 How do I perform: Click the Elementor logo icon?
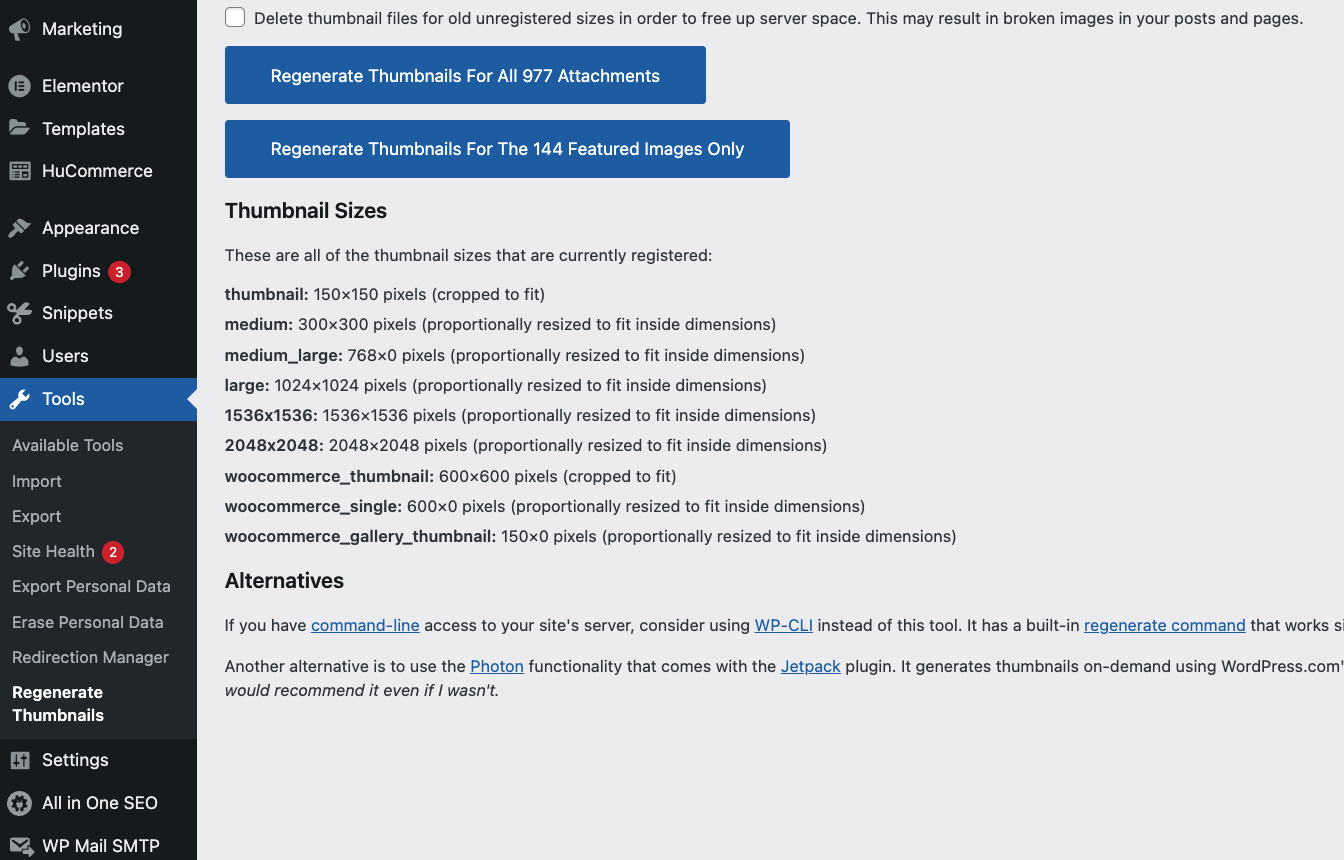click(x=20, y=86)
